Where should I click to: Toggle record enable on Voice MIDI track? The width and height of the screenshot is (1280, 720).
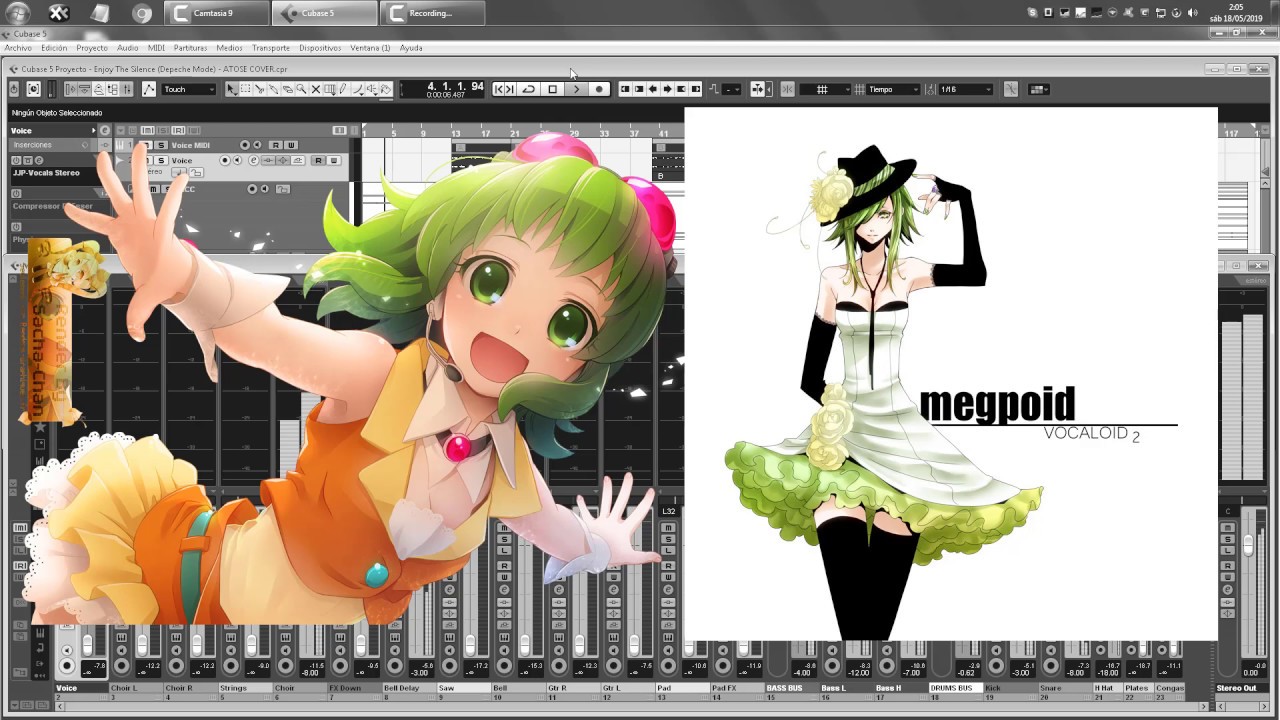(x=245, y=145)
